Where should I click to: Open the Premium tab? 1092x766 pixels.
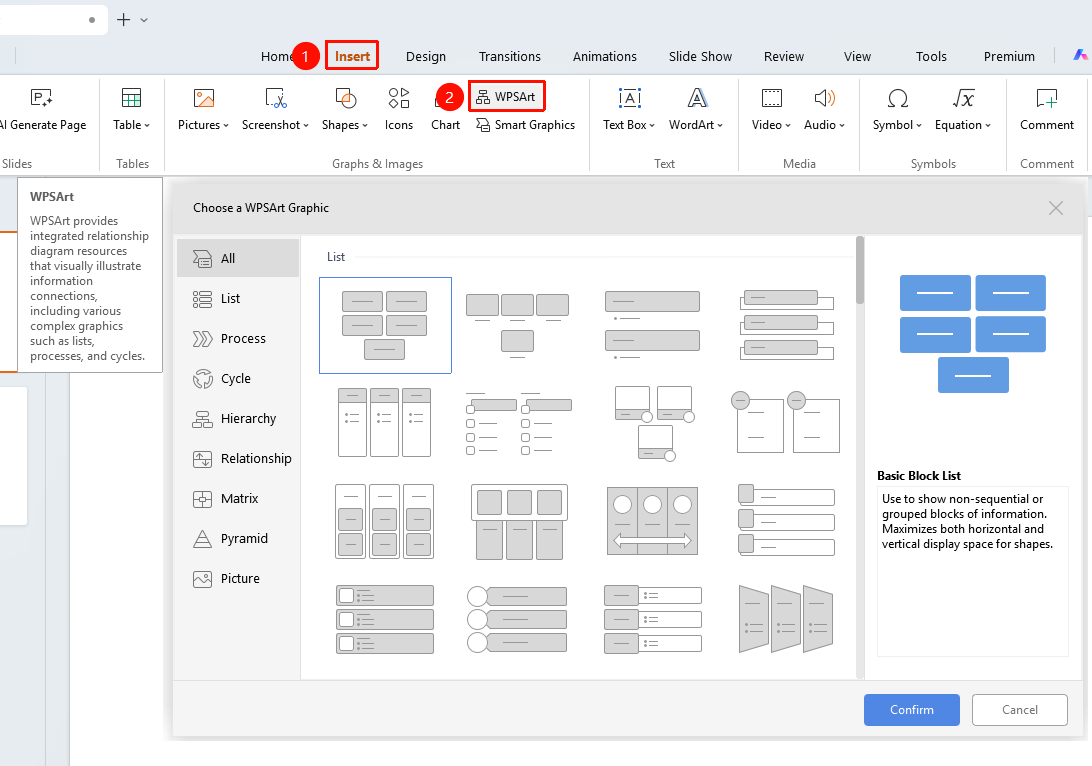(1009, 56)
